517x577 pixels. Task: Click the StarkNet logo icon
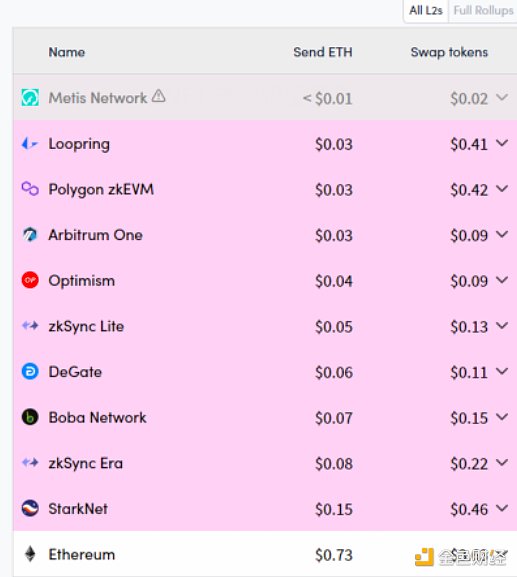tap(30, 508)
